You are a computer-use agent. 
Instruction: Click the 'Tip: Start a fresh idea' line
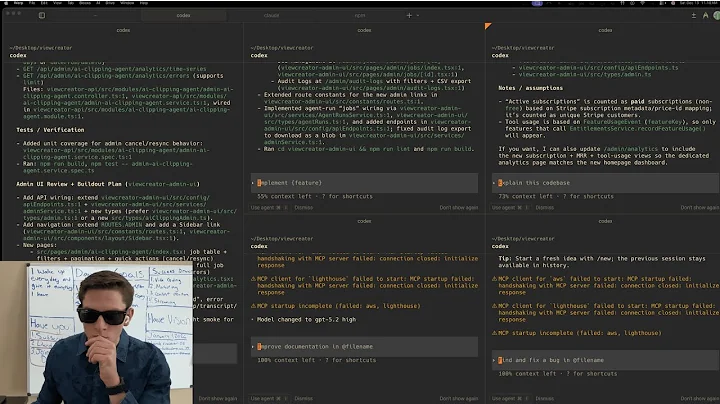tap(602, 262)
